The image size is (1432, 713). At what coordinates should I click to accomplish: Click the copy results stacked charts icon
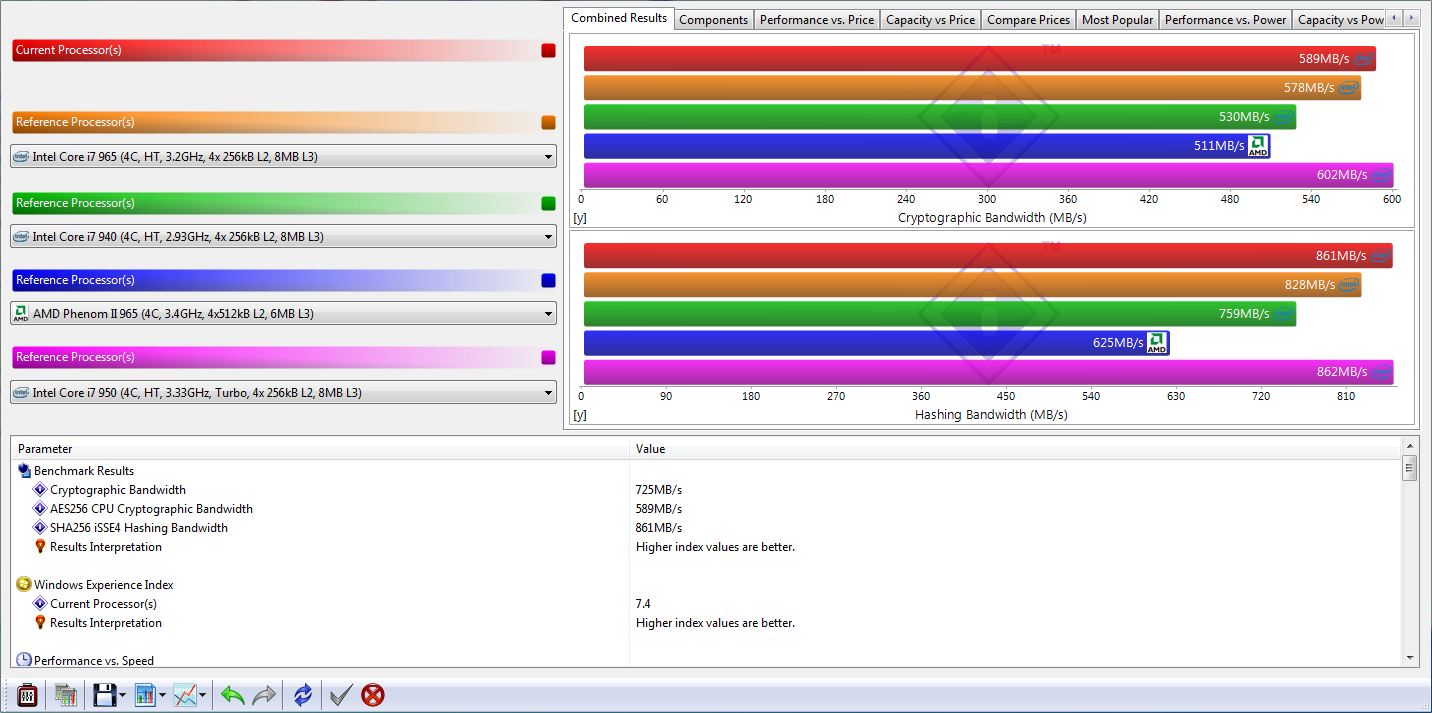point(66,694)
